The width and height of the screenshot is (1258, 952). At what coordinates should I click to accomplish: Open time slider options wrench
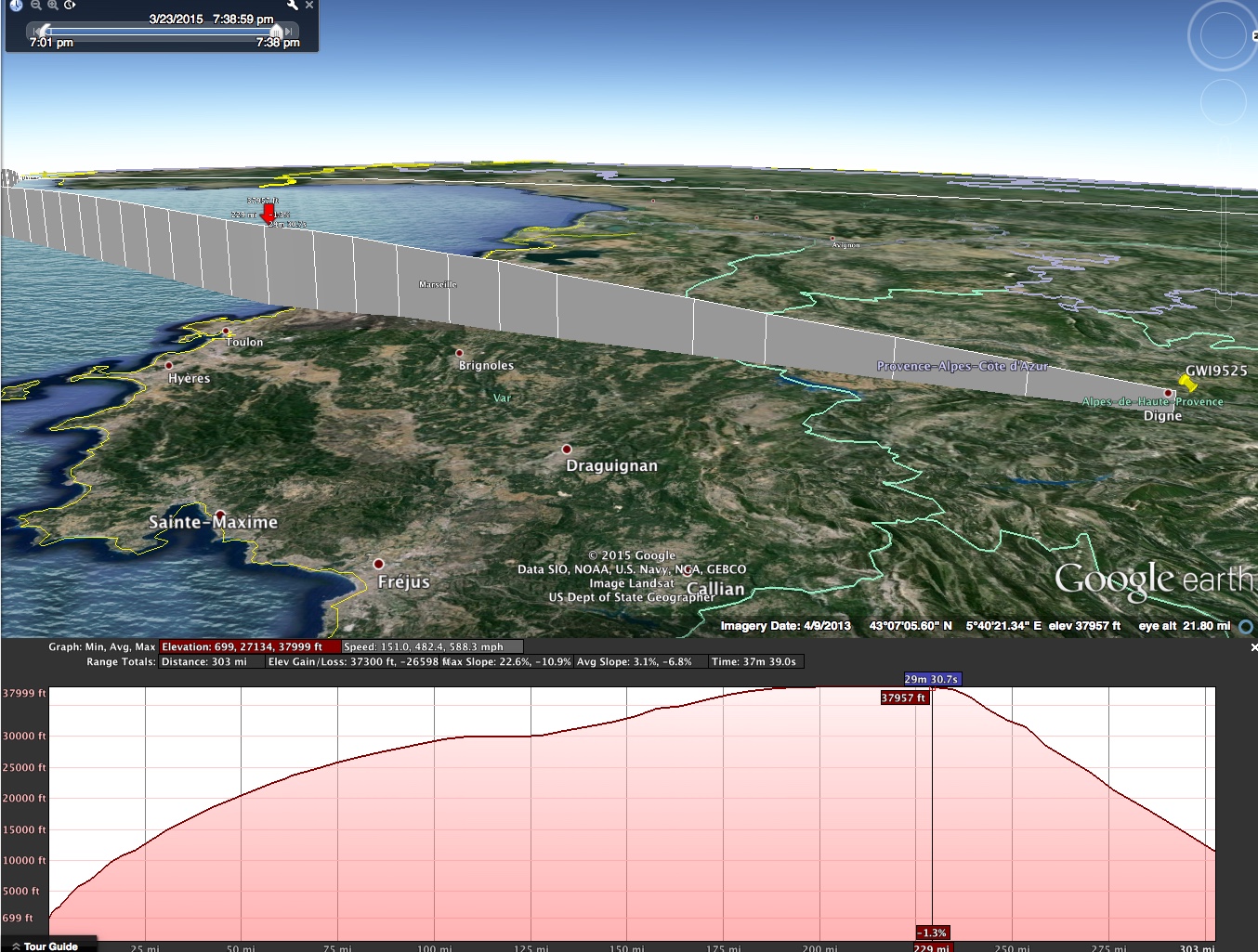pyautogui.click(x=293, y=6)
